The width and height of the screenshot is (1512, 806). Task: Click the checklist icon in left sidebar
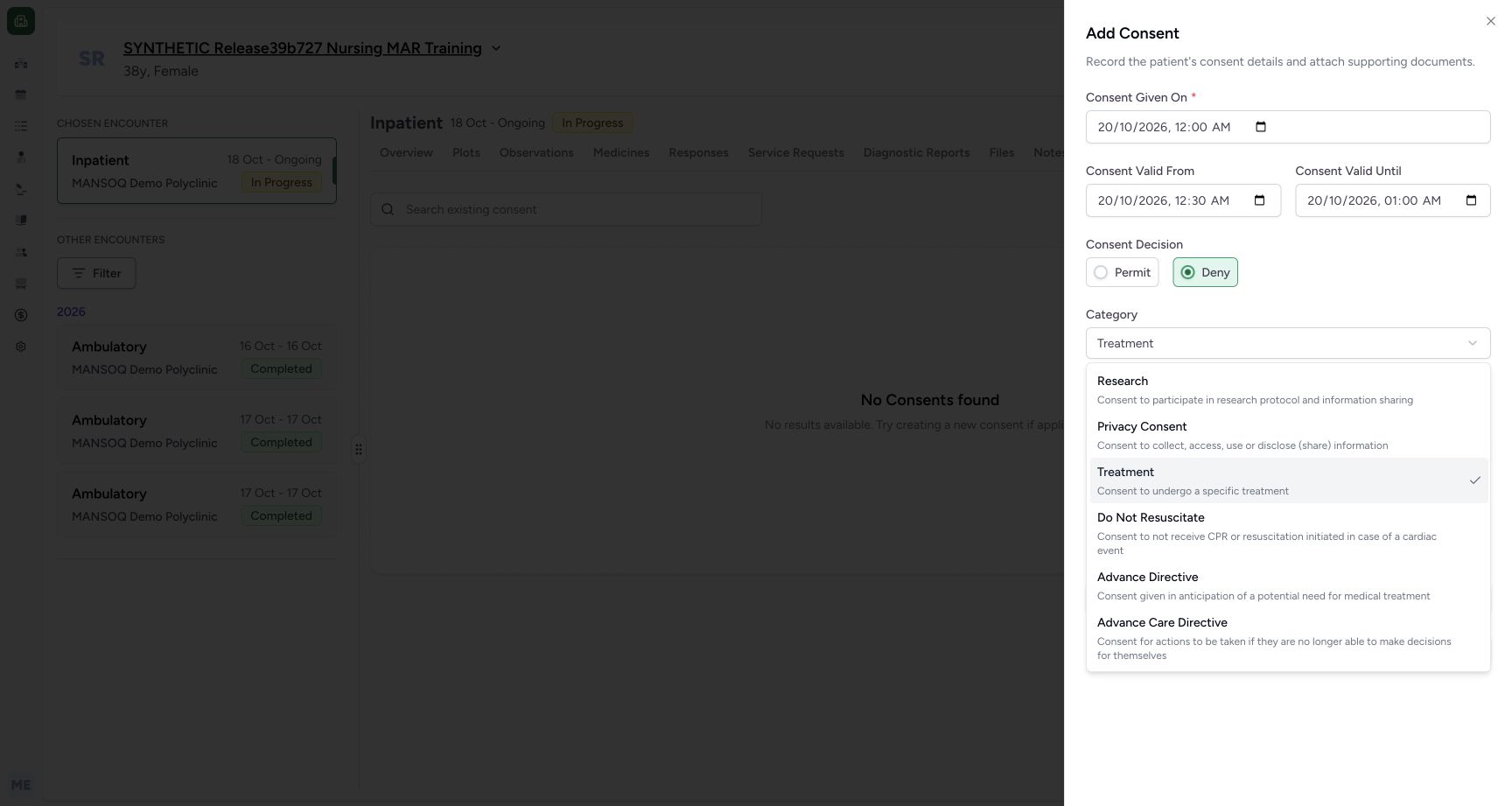coord(21,126)
